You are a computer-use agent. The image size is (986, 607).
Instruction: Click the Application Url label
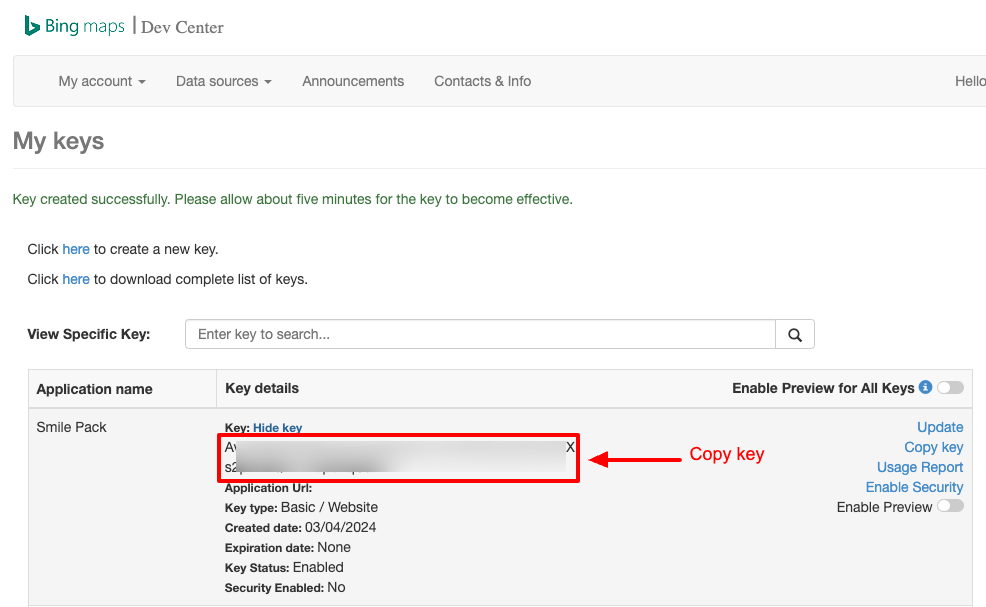pos(269,488)
